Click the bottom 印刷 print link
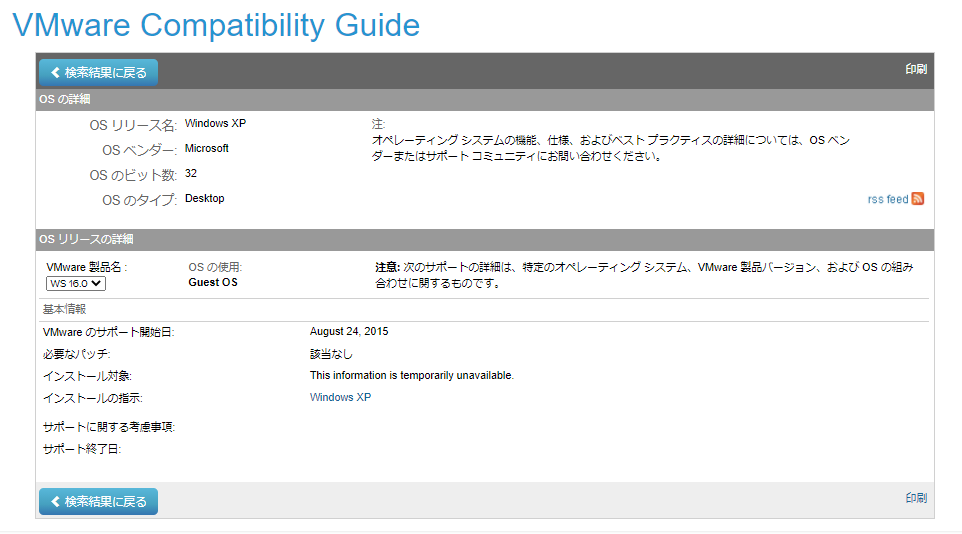This screenshot has width=962, height=534. pyautogui.click(x=916, y=498)
